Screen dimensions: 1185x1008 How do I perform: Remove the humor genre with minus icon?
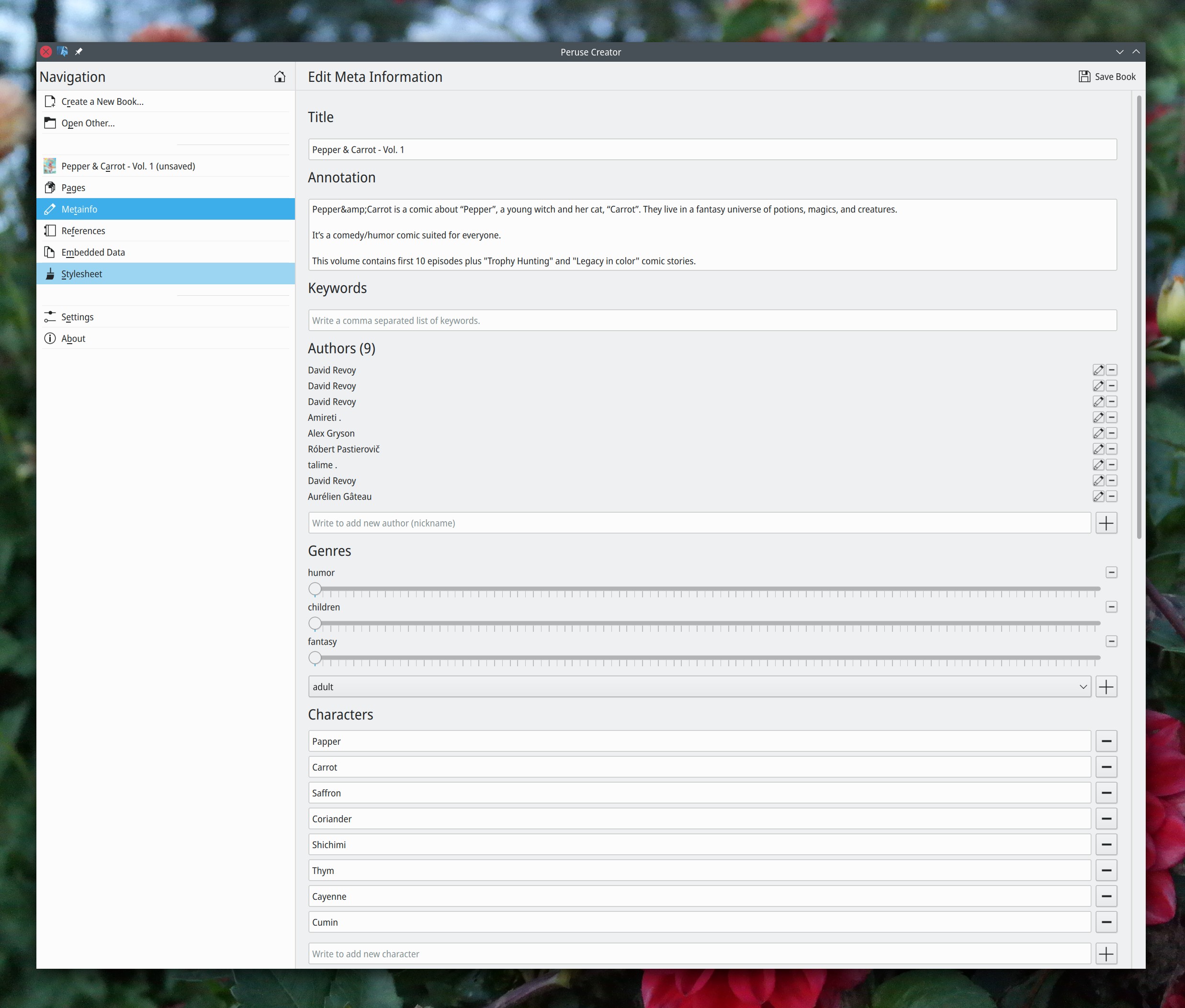tap(1111, 572)
